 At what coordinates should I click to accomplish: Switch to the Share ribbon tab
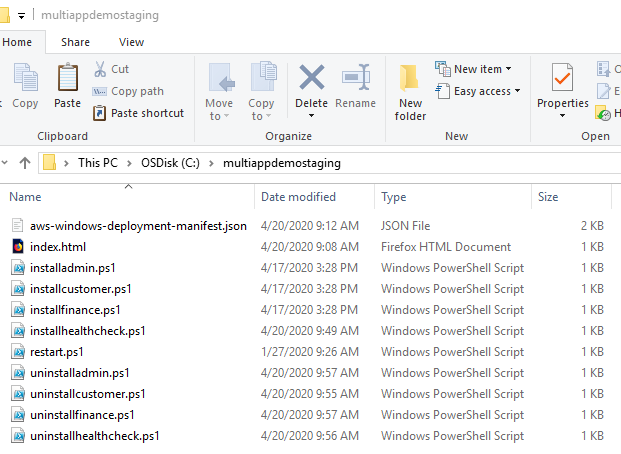click(75, 42)
